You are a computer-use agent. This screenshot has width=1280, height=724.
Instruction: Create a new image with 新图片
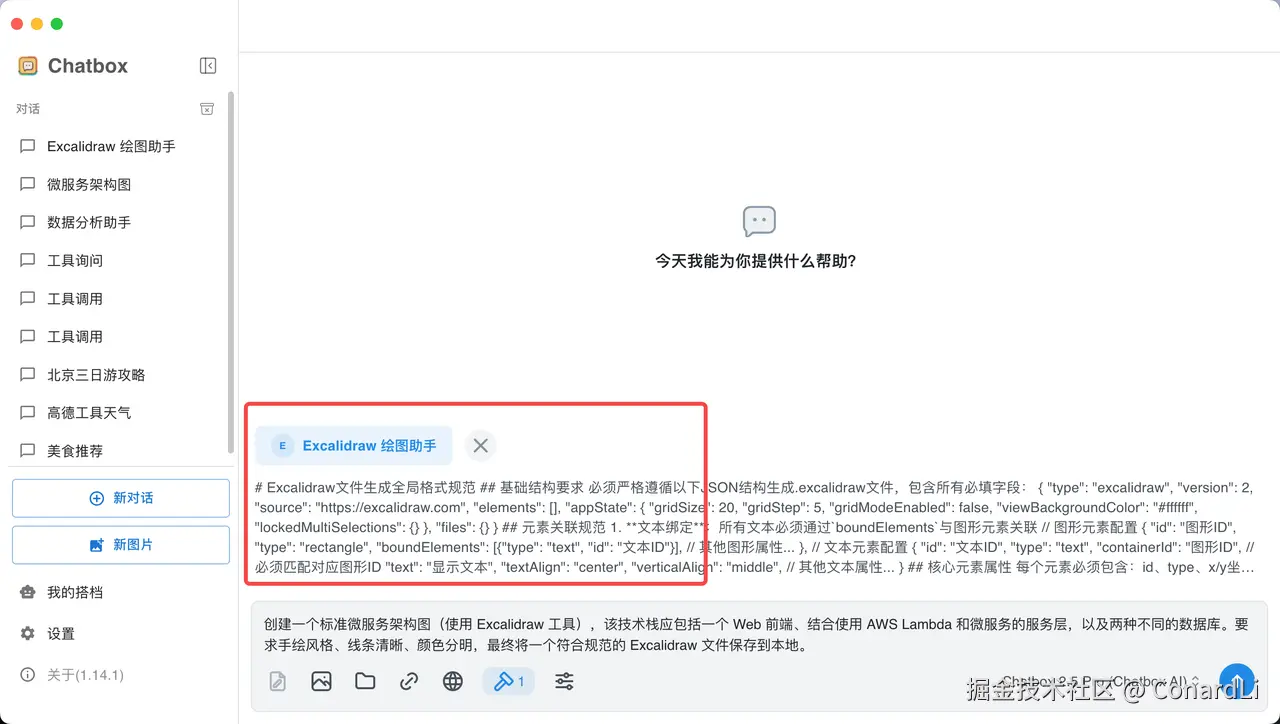coord(121,545)
